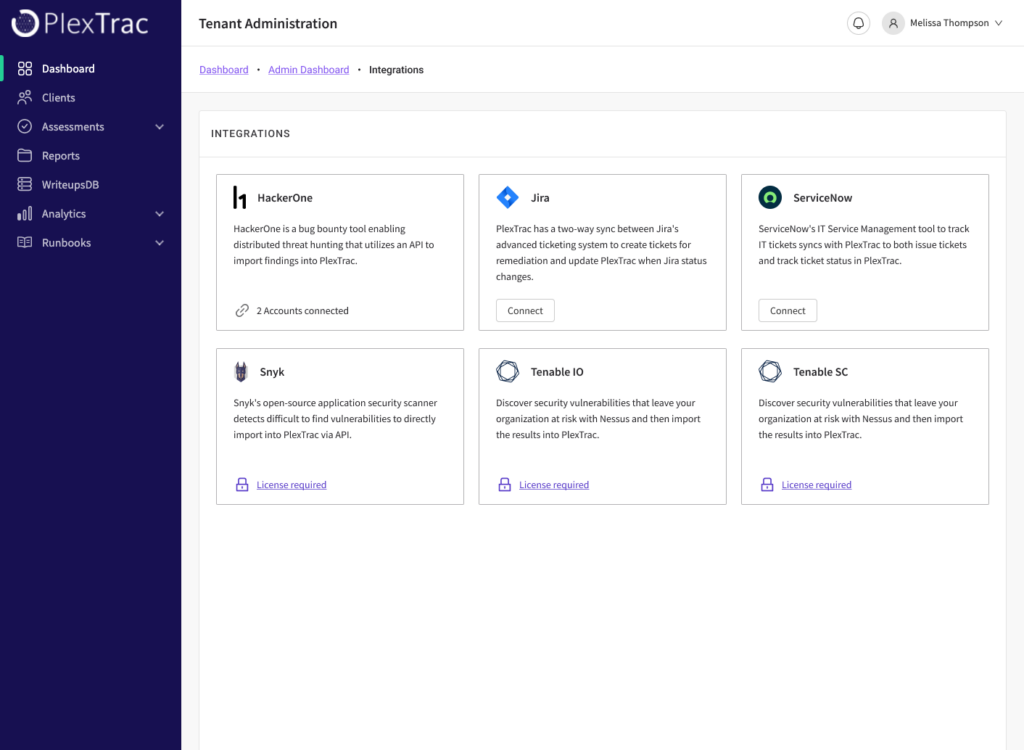Click the Reports folder icon
The image size is (1024, 750).
point(25,155)
